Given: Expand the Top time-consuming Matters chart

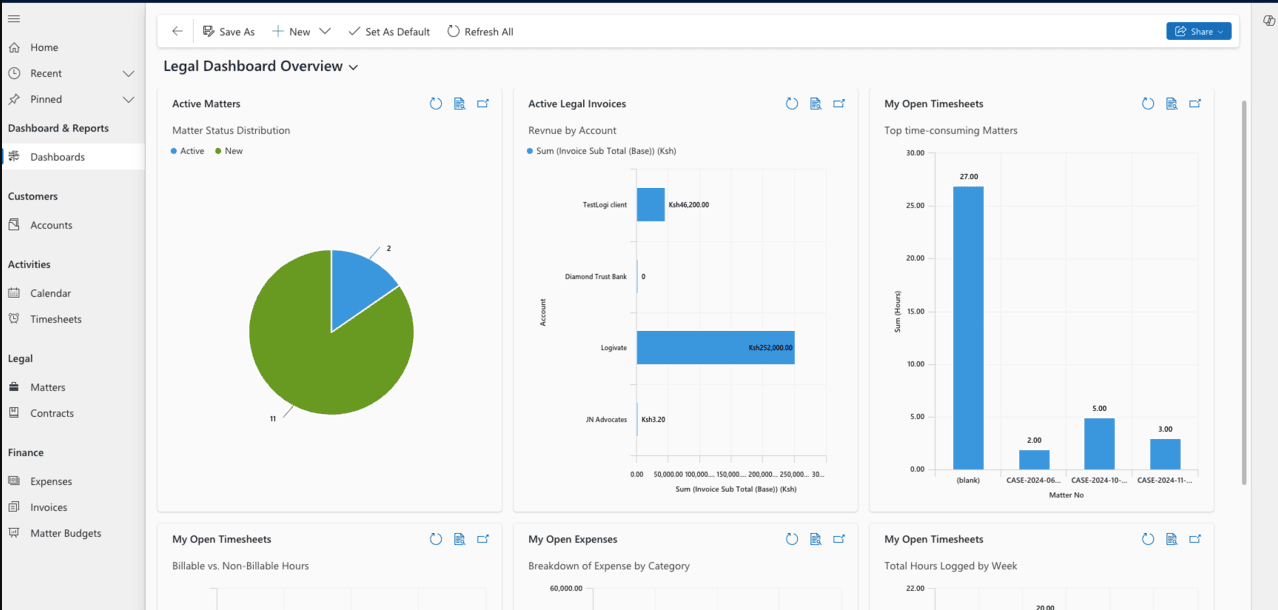Looking at the screenshot, I should [1195, 104].
